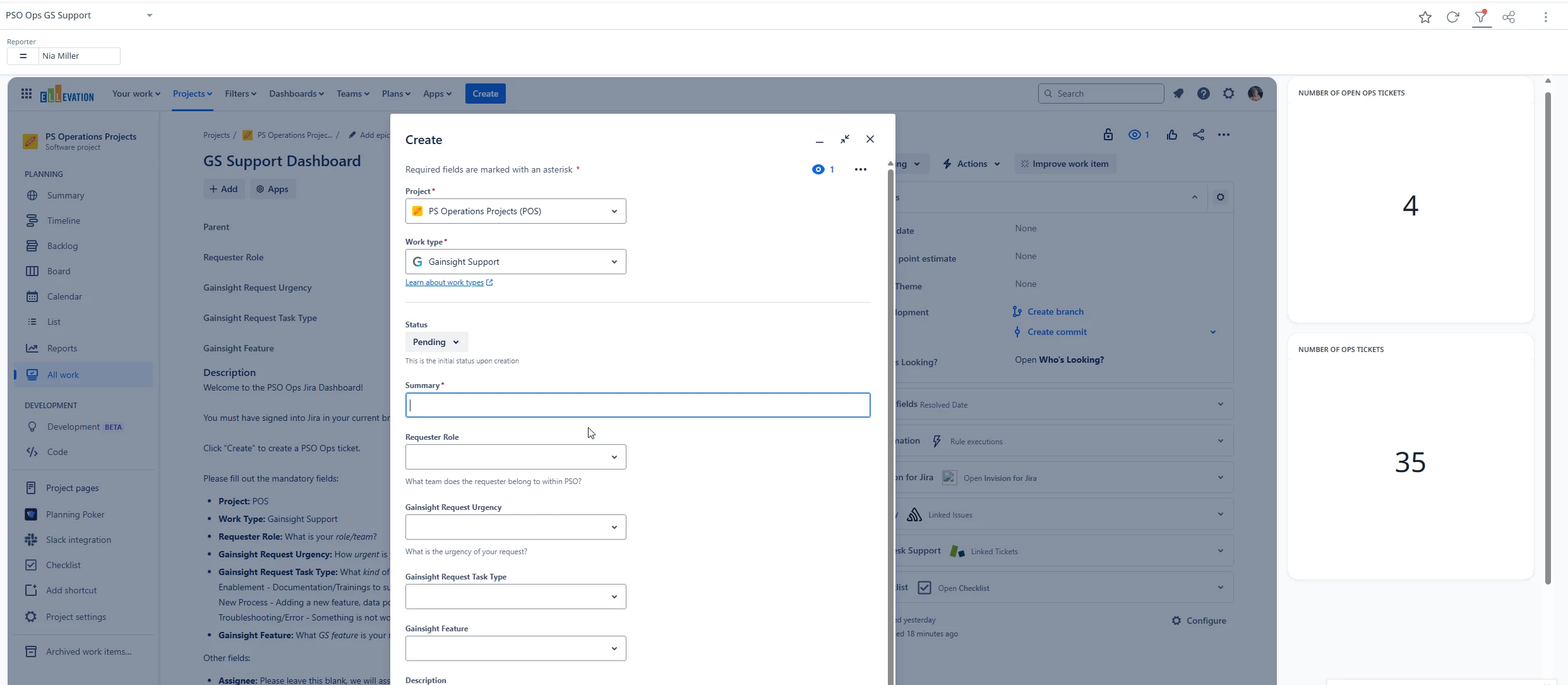
Task: Click the share icon on work item
Action: 1199,135
